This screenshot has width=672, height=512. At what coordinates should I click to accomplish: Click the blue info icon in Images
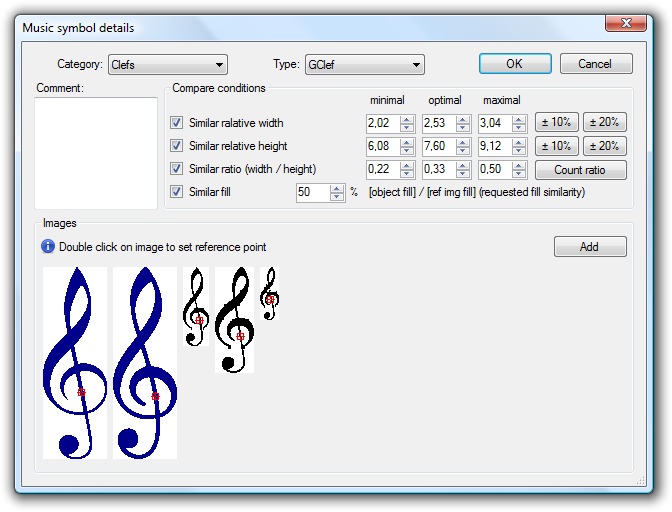48,247
